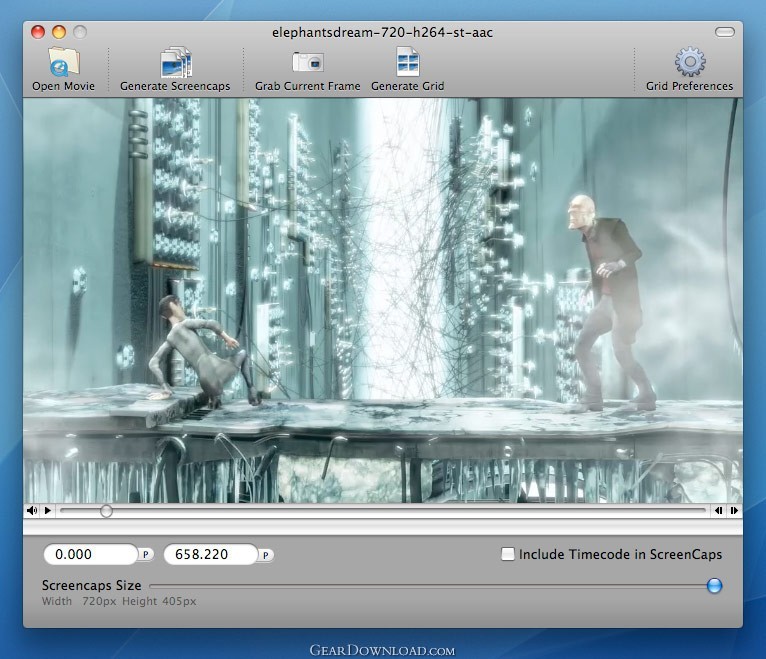Viewport: 766px width, 659px height.
Task: Toggle toolbar with the pill button in title bar
Action: 724,32
